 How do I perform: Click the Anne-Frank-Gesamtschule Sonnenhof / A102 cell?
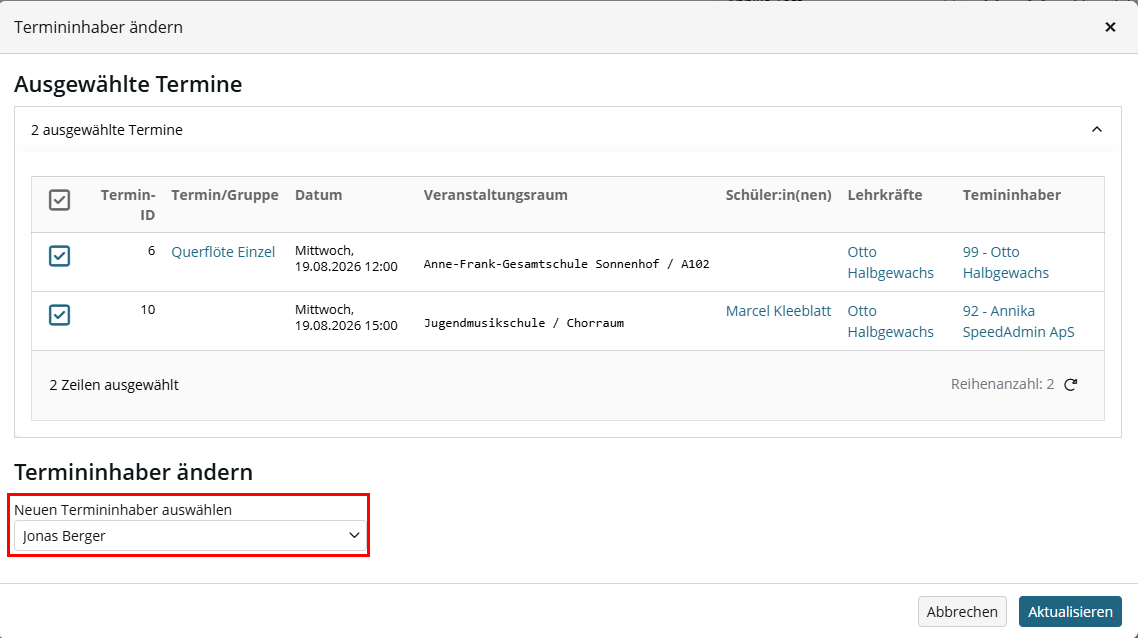567,264
